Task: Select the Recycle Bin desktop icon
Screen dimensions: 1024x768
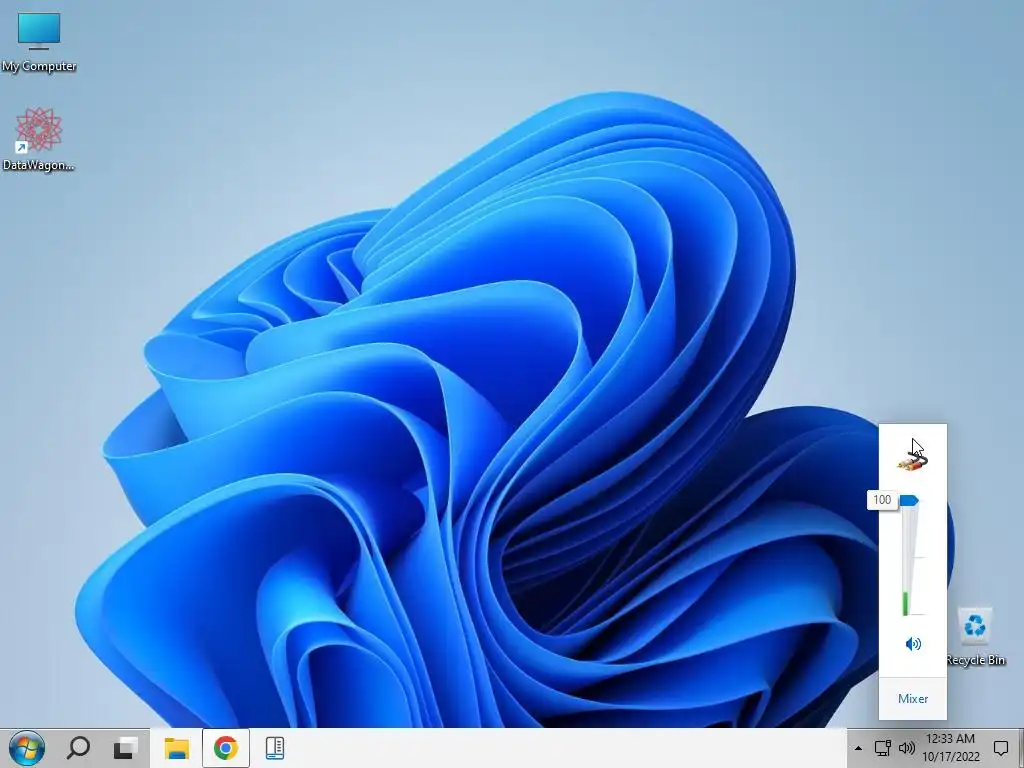Action: click(x=975, y=636)
